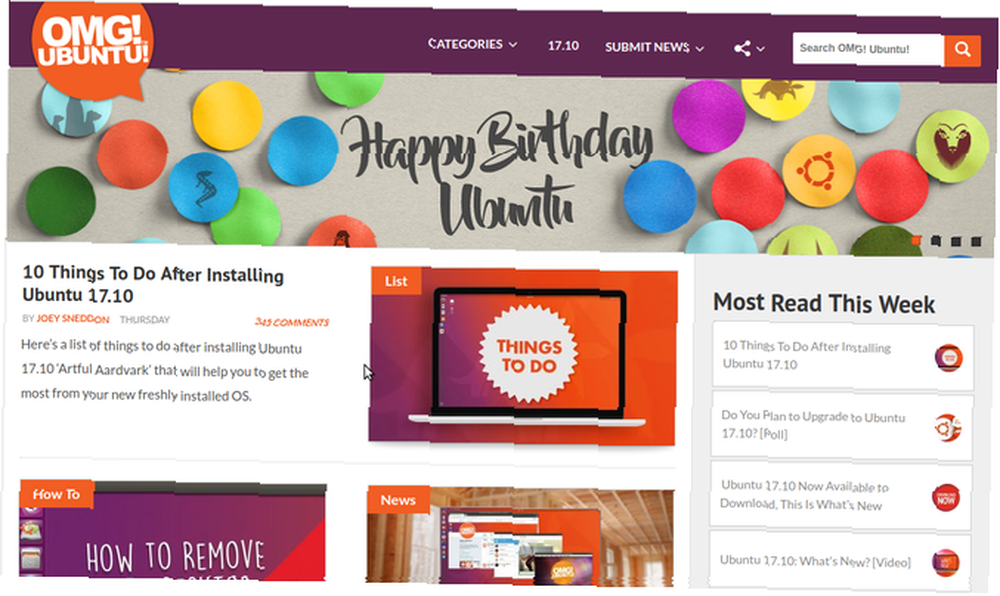Expand the Submit News dropdown arrow
The width and height of the screenshot is (1000, 596).
click(700, 48)
